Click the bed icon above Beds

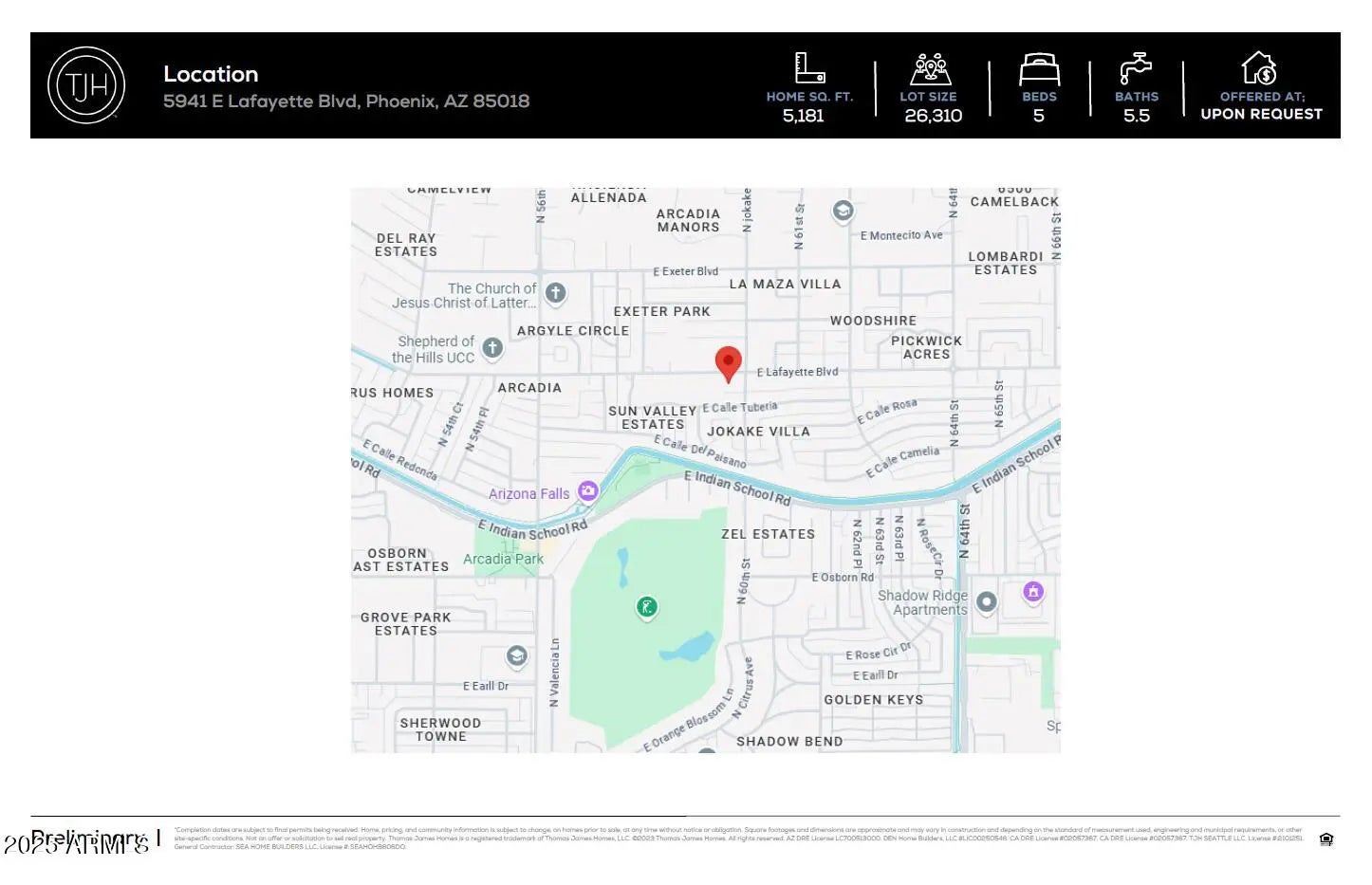[x=1039, y=70]
